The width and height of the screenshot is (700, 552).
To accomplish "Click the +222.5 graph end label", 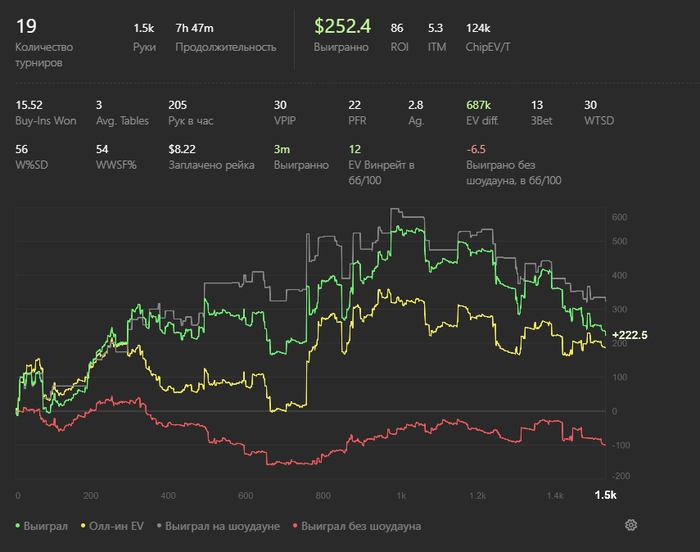I will pyautogui.click(x=628, y=335).
